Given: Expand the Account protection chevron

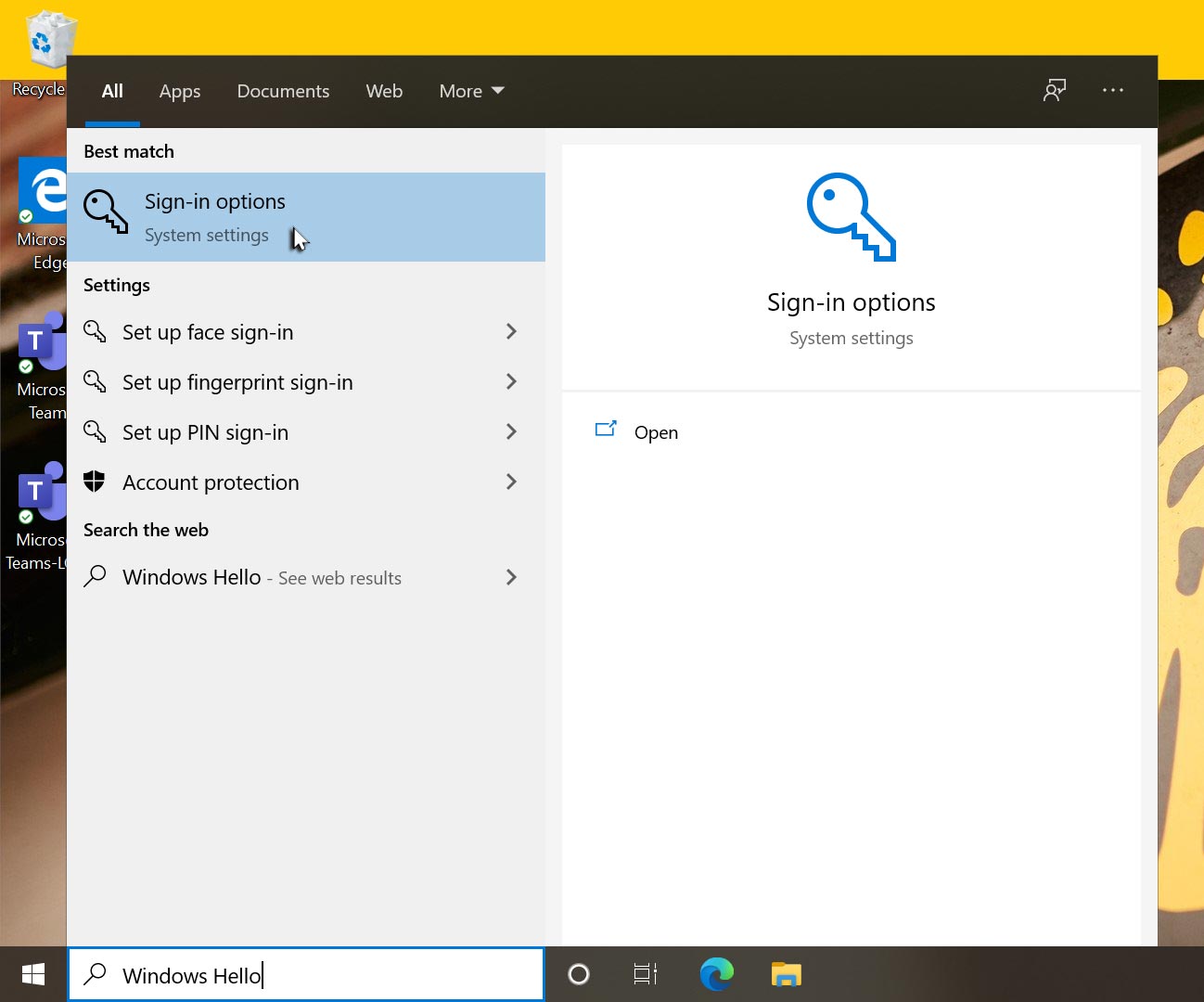Looking at the screenshot, I should [x=511, y=482].
